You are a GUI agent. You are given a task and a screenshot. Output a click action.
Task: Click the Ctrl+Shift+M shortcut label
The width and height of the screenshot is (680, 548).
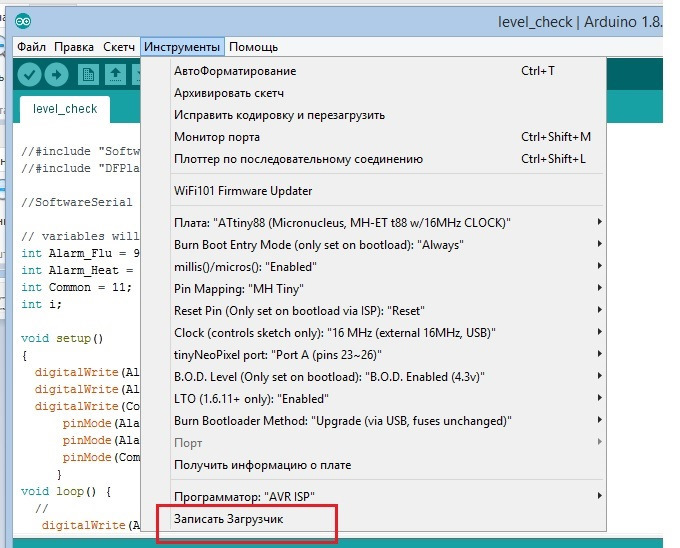556,137
